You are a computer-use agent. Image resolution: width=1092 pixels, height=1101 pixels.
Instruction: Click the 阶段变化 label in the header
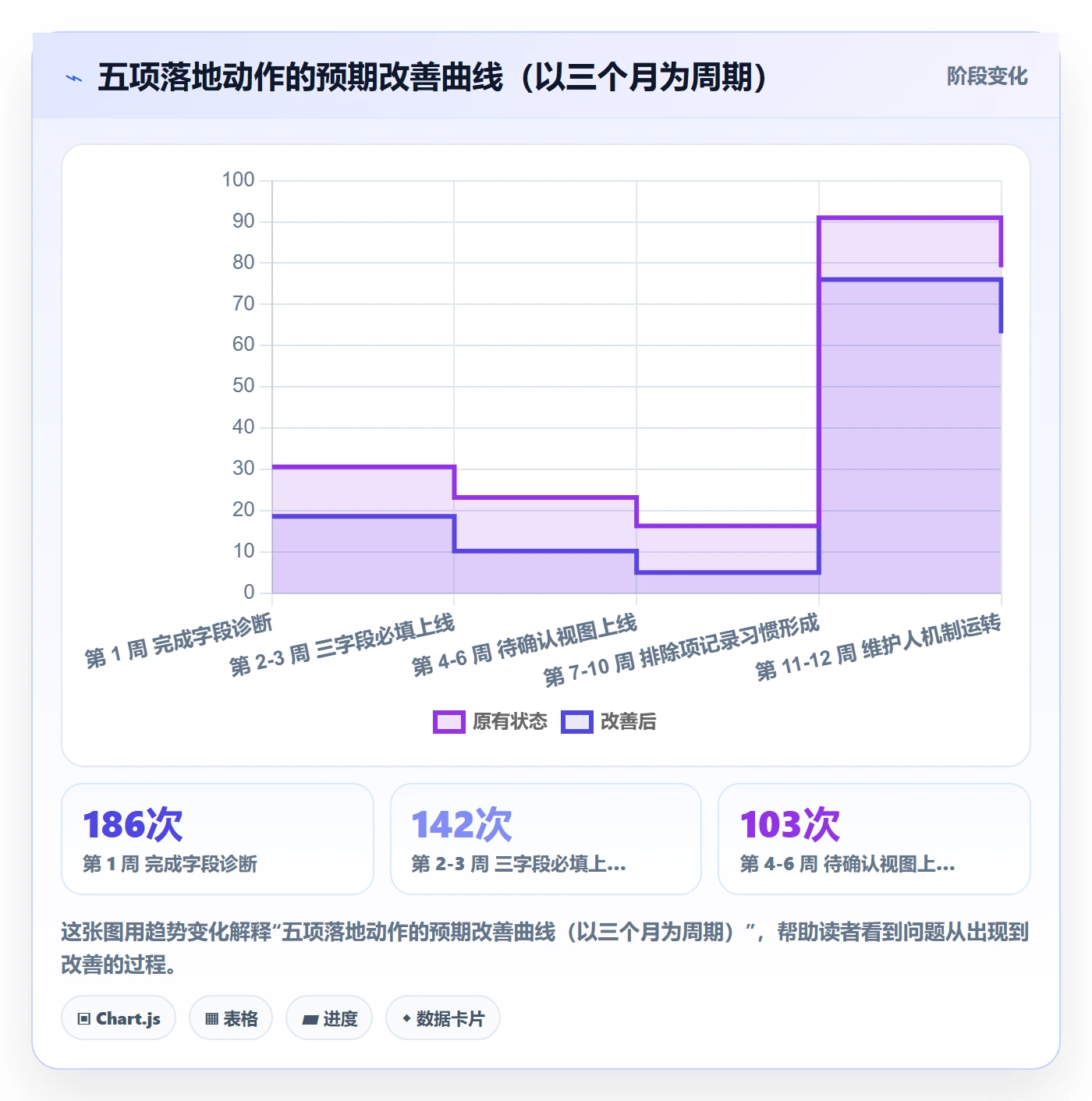point(987,76)
